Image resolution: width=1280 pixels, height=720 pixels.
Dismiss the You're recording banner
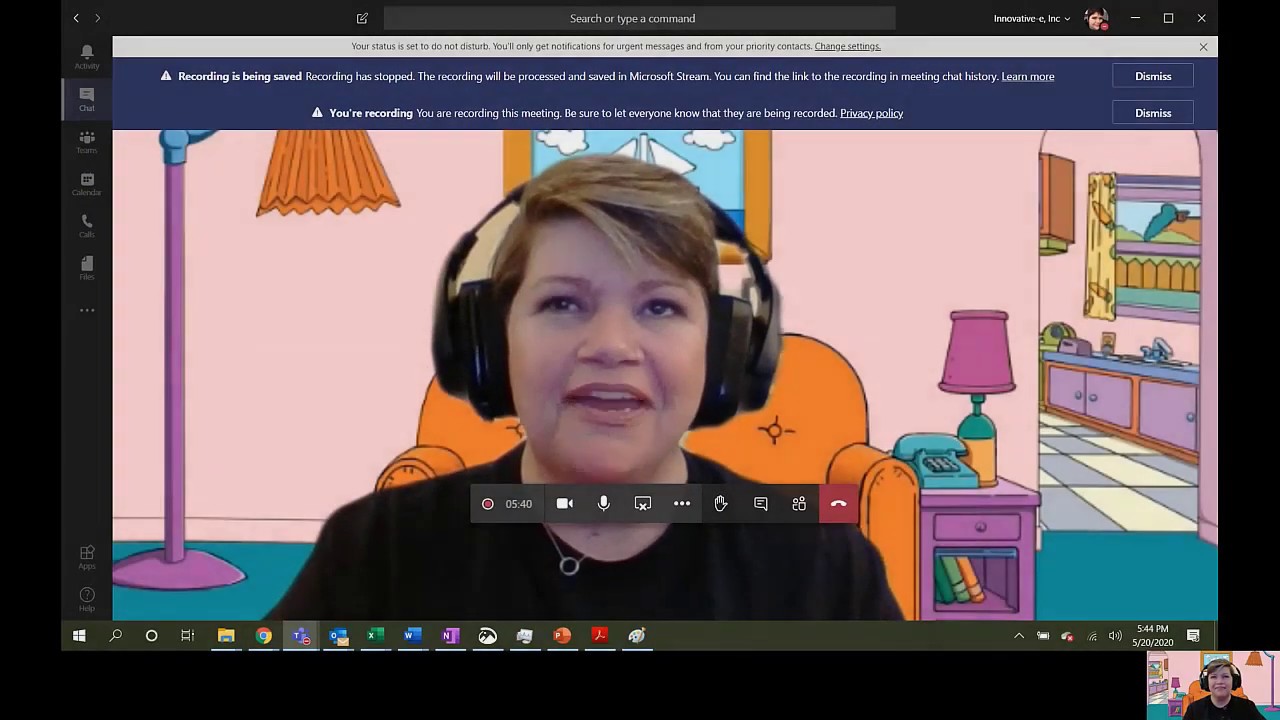(1153, 113)
